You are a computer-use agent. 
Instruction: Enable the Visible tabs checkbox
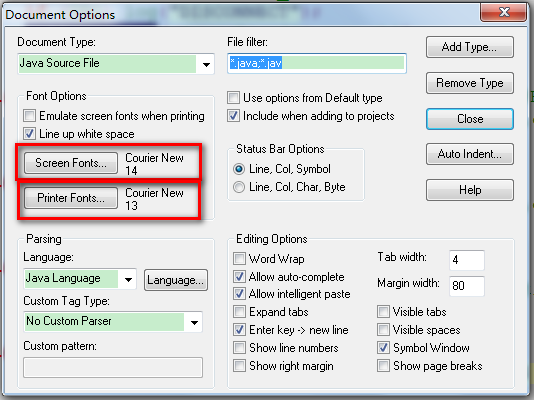pos(383,311)
